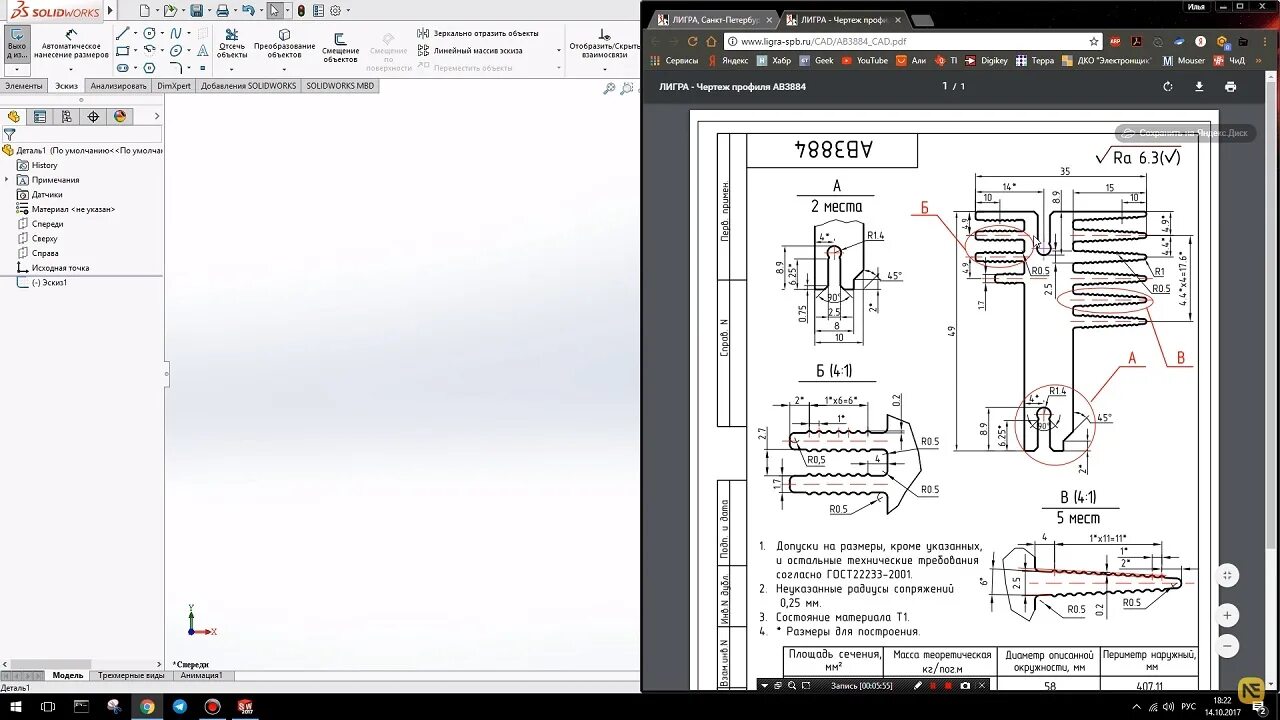Image resolution: width=1280 pixels, height=720 pixels.
Task: Toggle the Select arrow tool in the toolbar
Action: pos(273,10)
